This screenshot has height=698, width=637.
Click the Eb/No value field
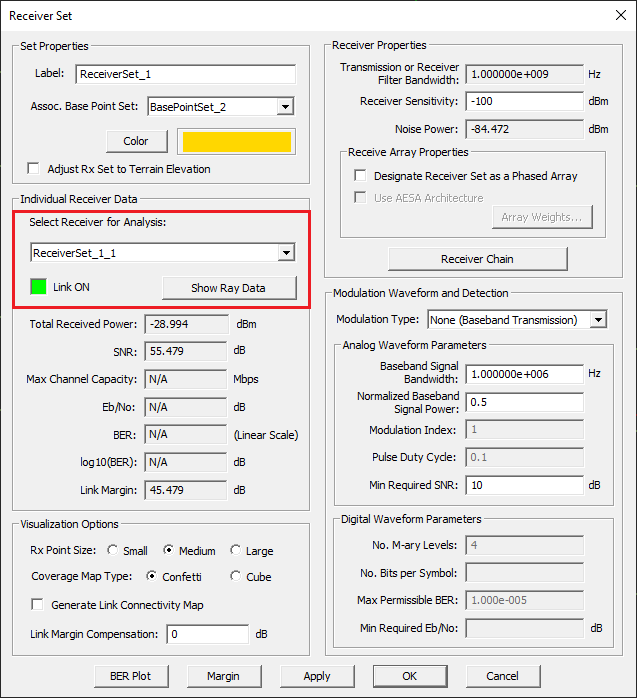(x=186, y=407)
